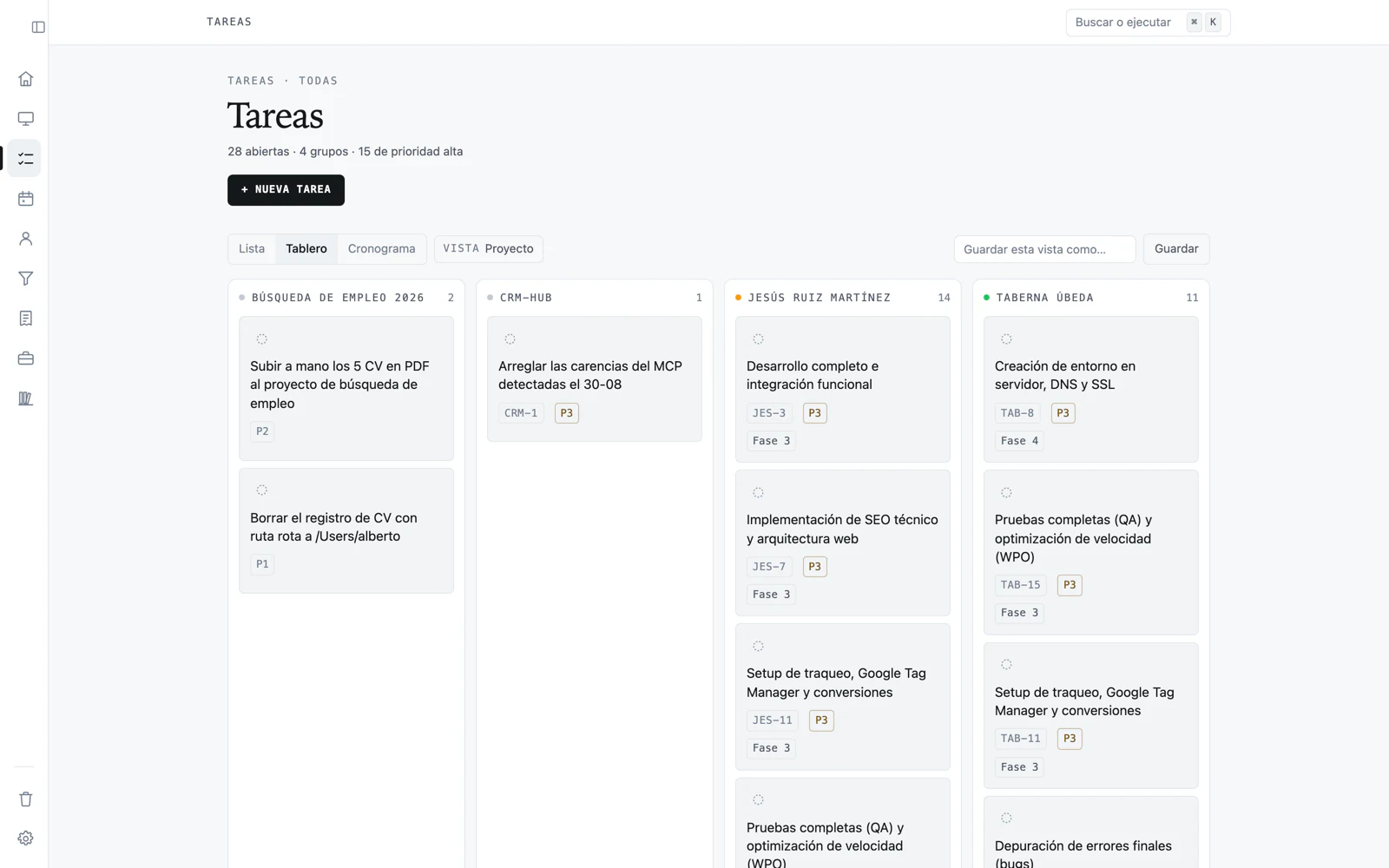Toggle status circle on 'Creación de entorno en servidor' card

tap(1006, 339)
